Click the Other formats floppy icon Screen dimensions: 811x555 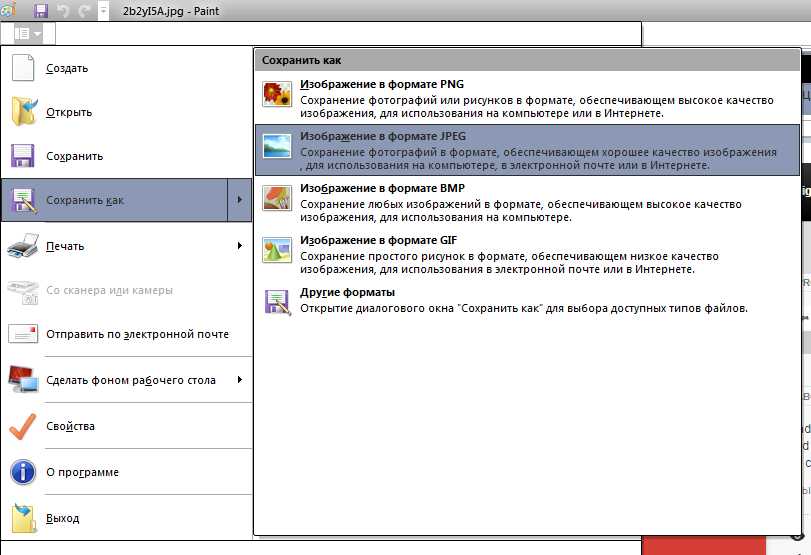point(278,302)
